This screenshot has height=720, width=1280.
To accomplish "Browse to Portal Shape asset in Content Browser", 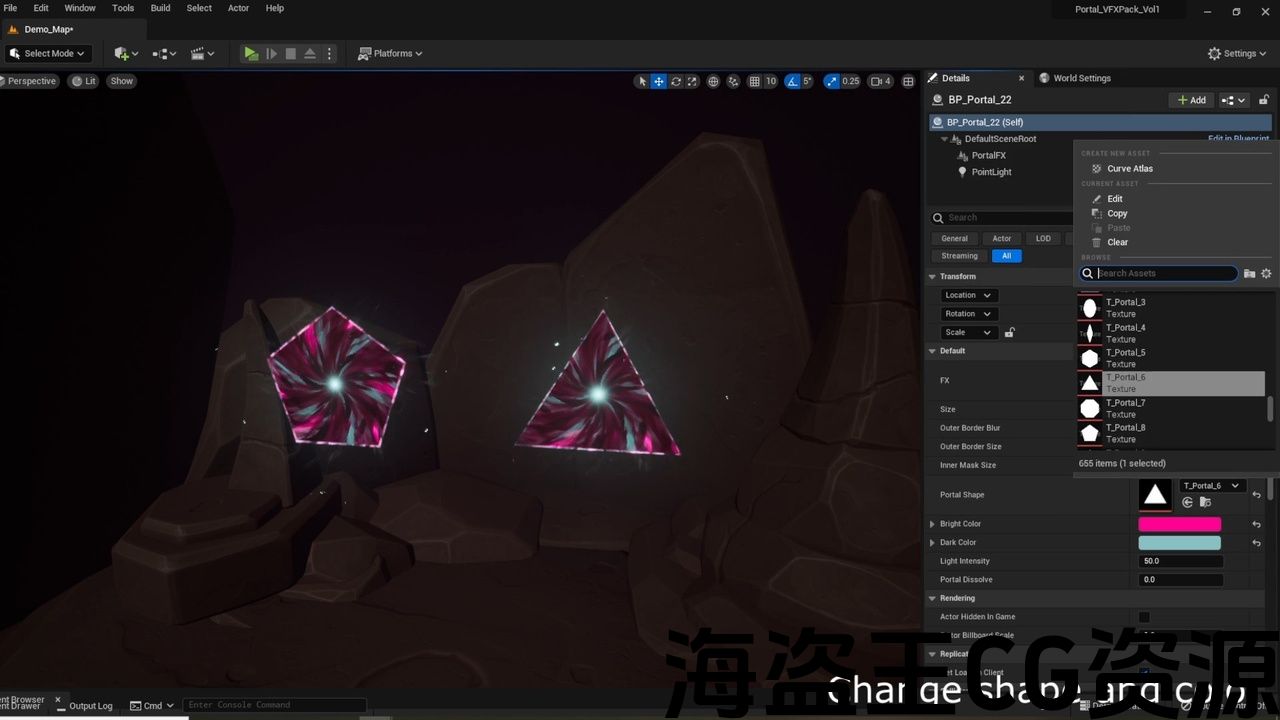I will click(1205, 502).
